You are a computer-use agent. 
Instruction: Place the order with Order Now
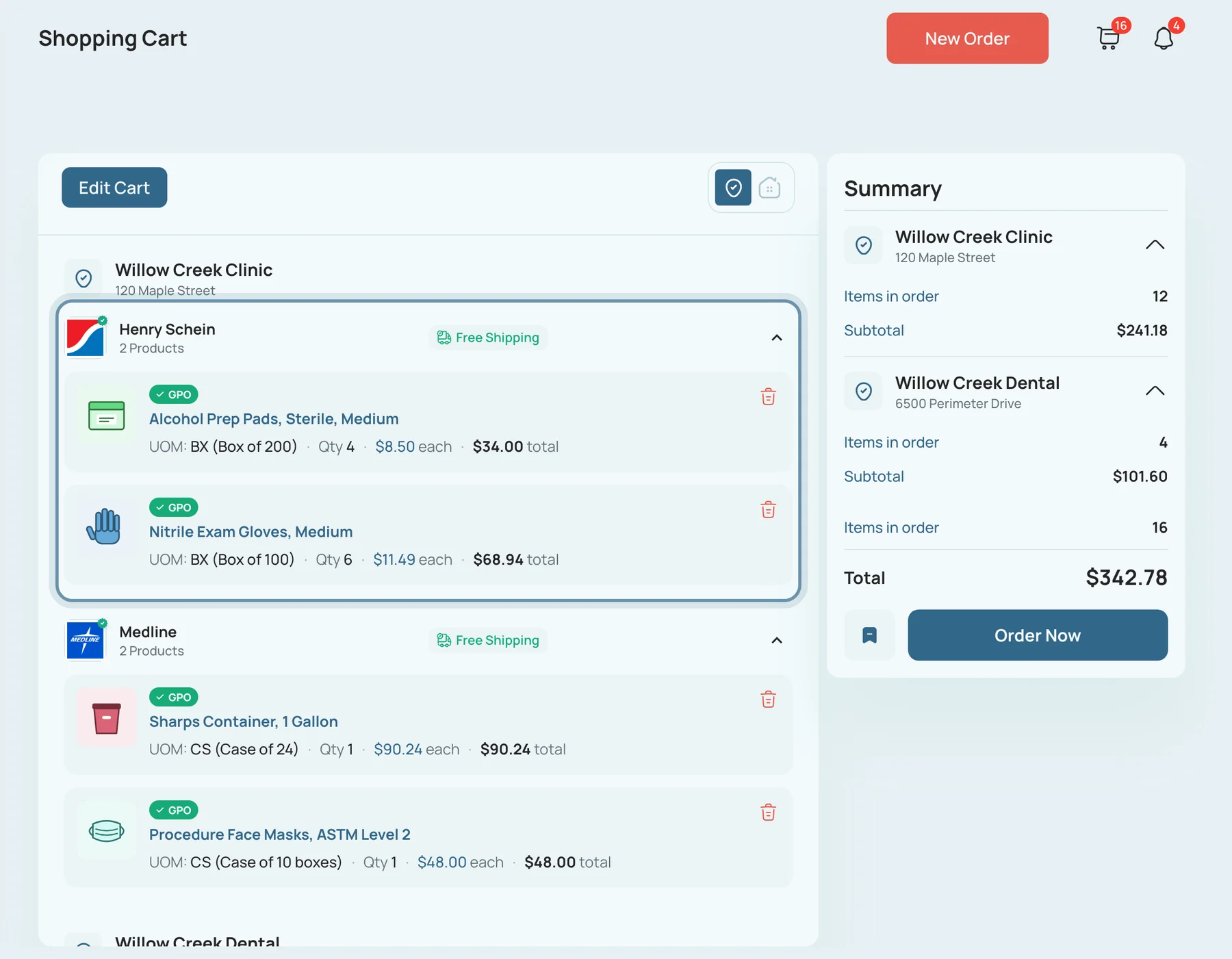pyautogui.click(x=1038, y=635)
